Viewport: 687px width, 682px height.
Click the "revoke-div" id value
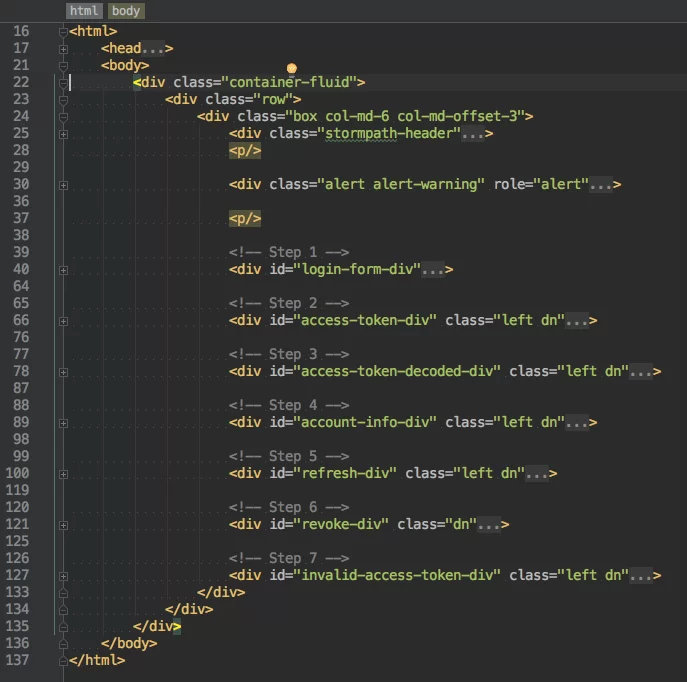click(x=341, y=524)
